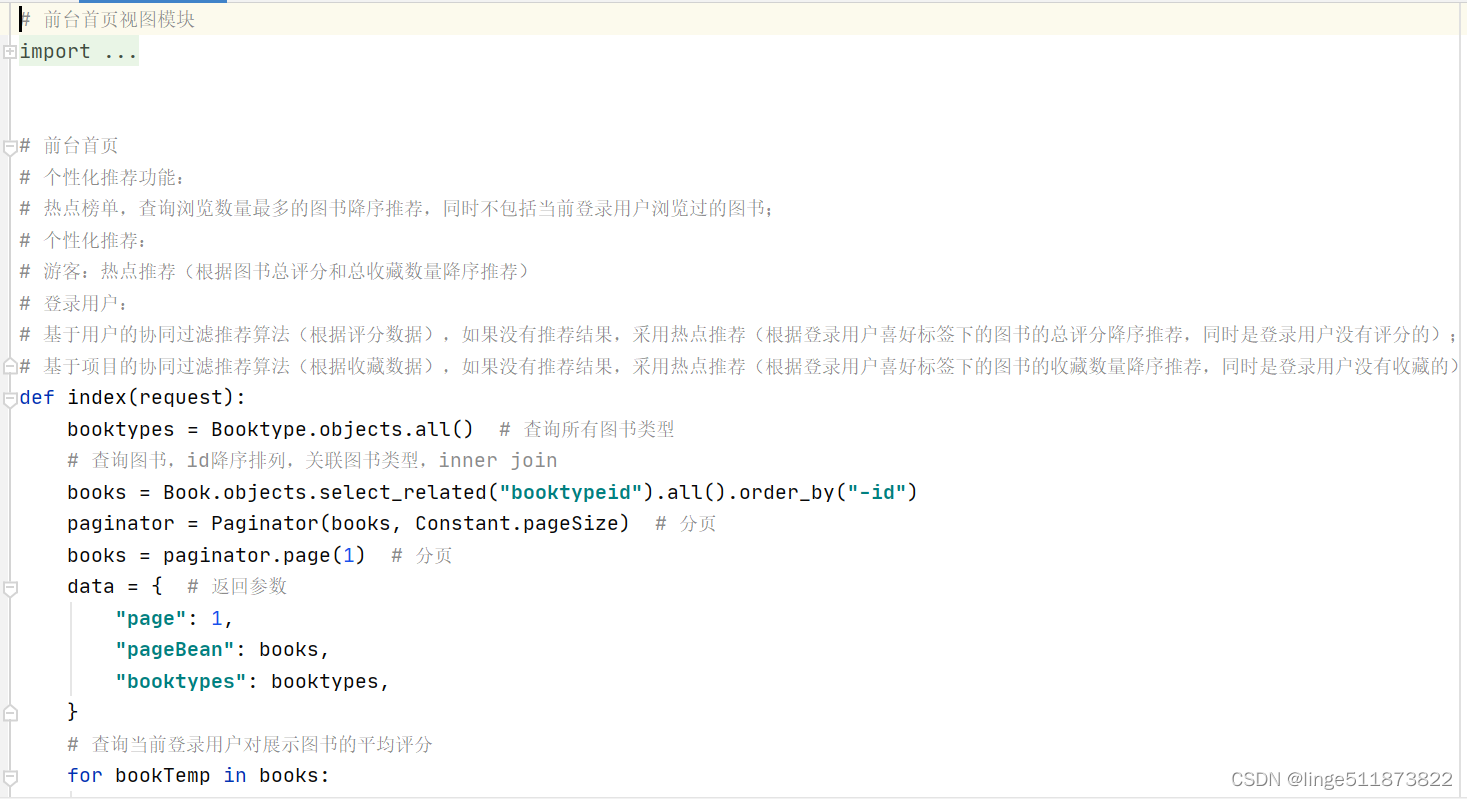Click the '# 热点榜单' comment line
1467x799 pixels.
click(x=396, y=208)
